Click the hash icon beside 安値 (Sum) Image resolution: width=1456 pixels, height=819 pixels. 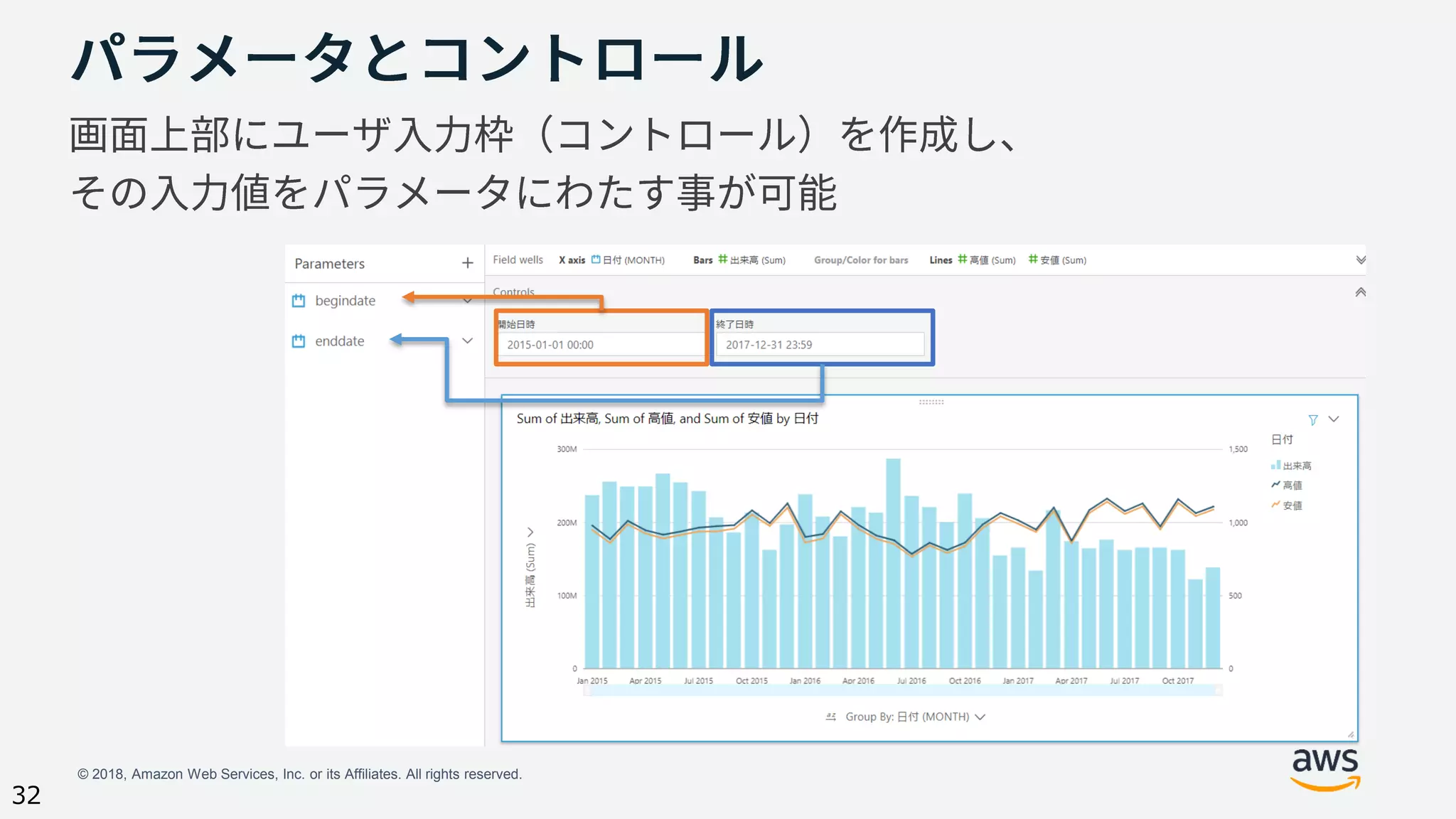(x=1033, y=259)
